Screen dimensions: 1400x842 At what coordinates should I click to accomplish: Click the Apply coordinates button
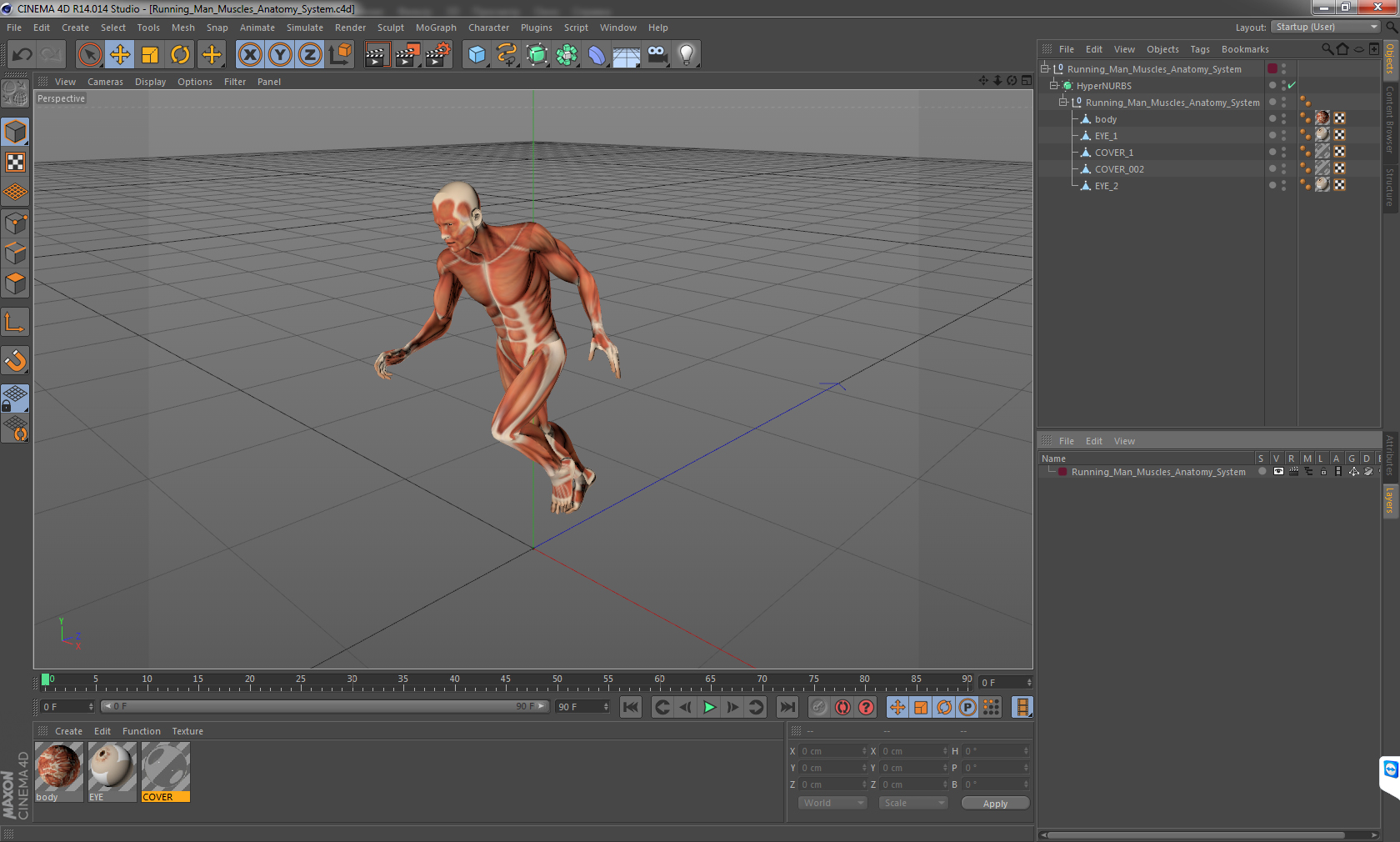click(x=995, y=803)
